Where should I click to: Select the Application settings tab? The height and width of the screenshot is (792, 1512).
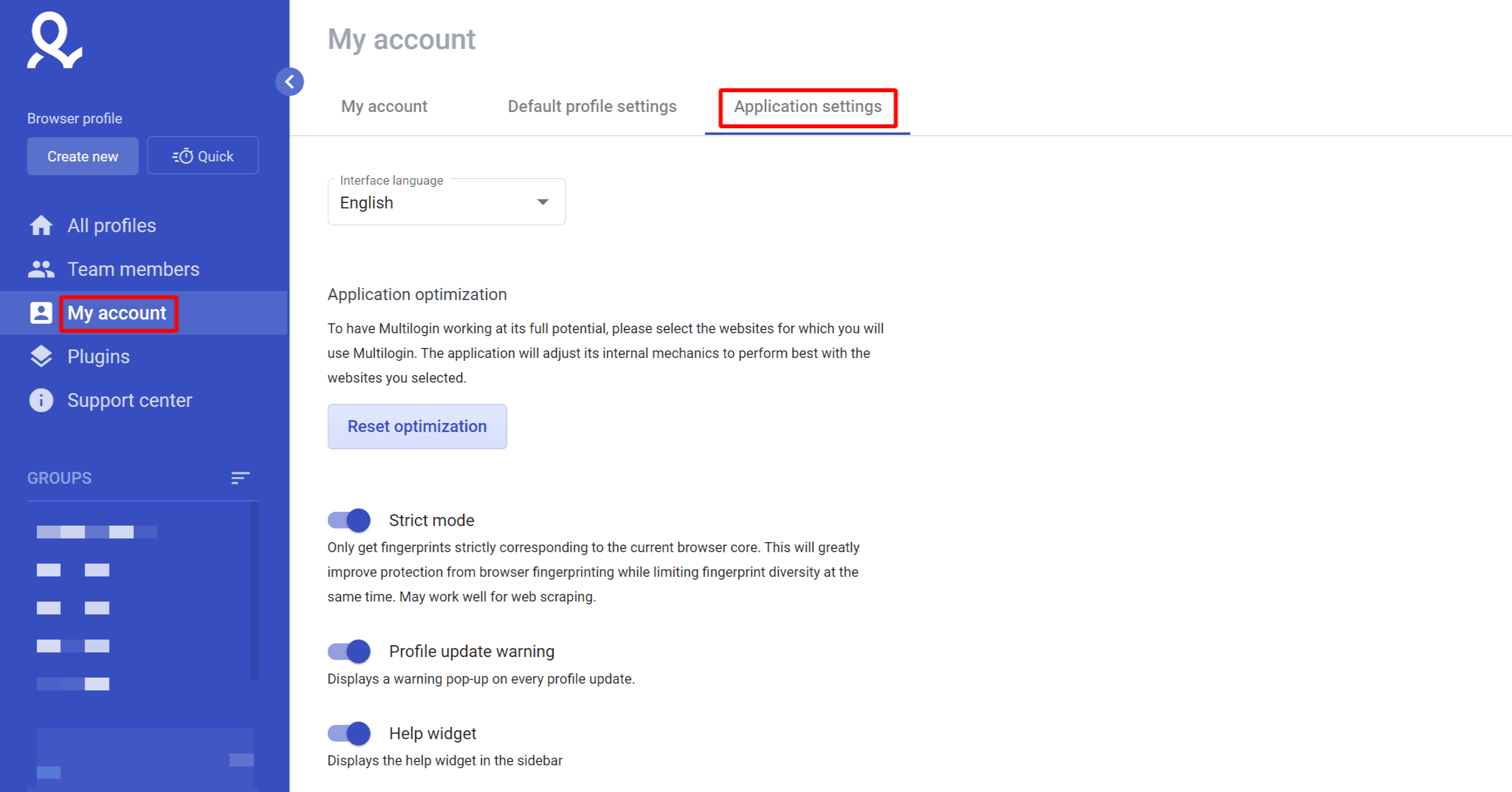[808, 106]
